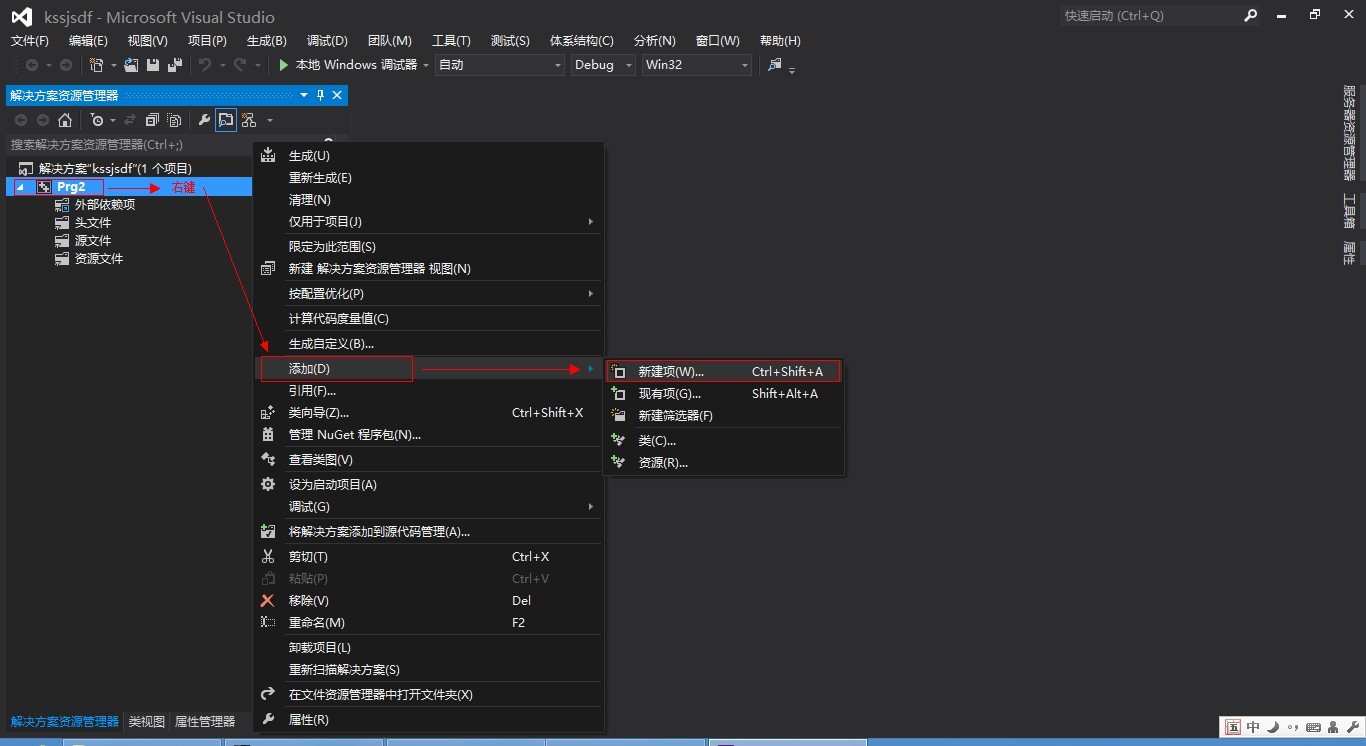Pin the Solution Explorer panel
This screenshot has width=1366, height=746.
[320, 95]
